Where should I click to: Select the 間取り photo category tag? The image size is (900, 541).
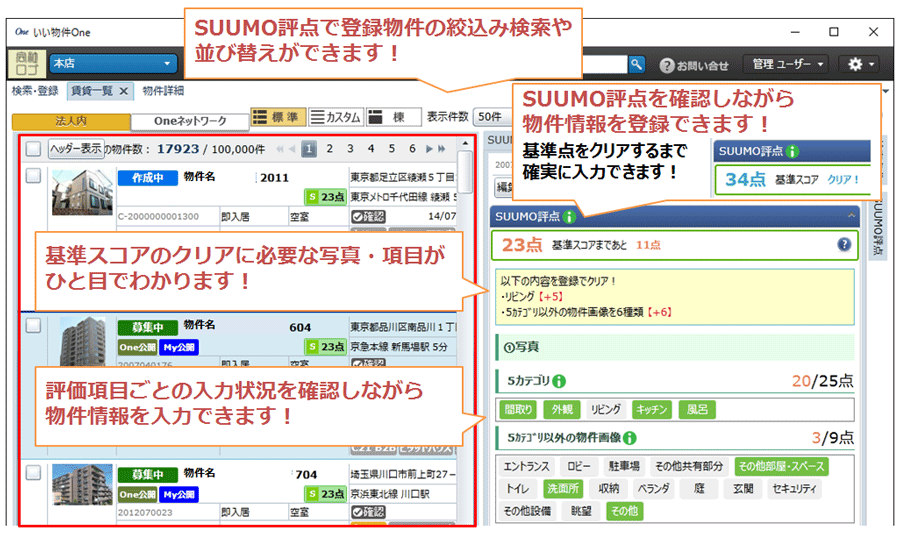tap(518, 410)
